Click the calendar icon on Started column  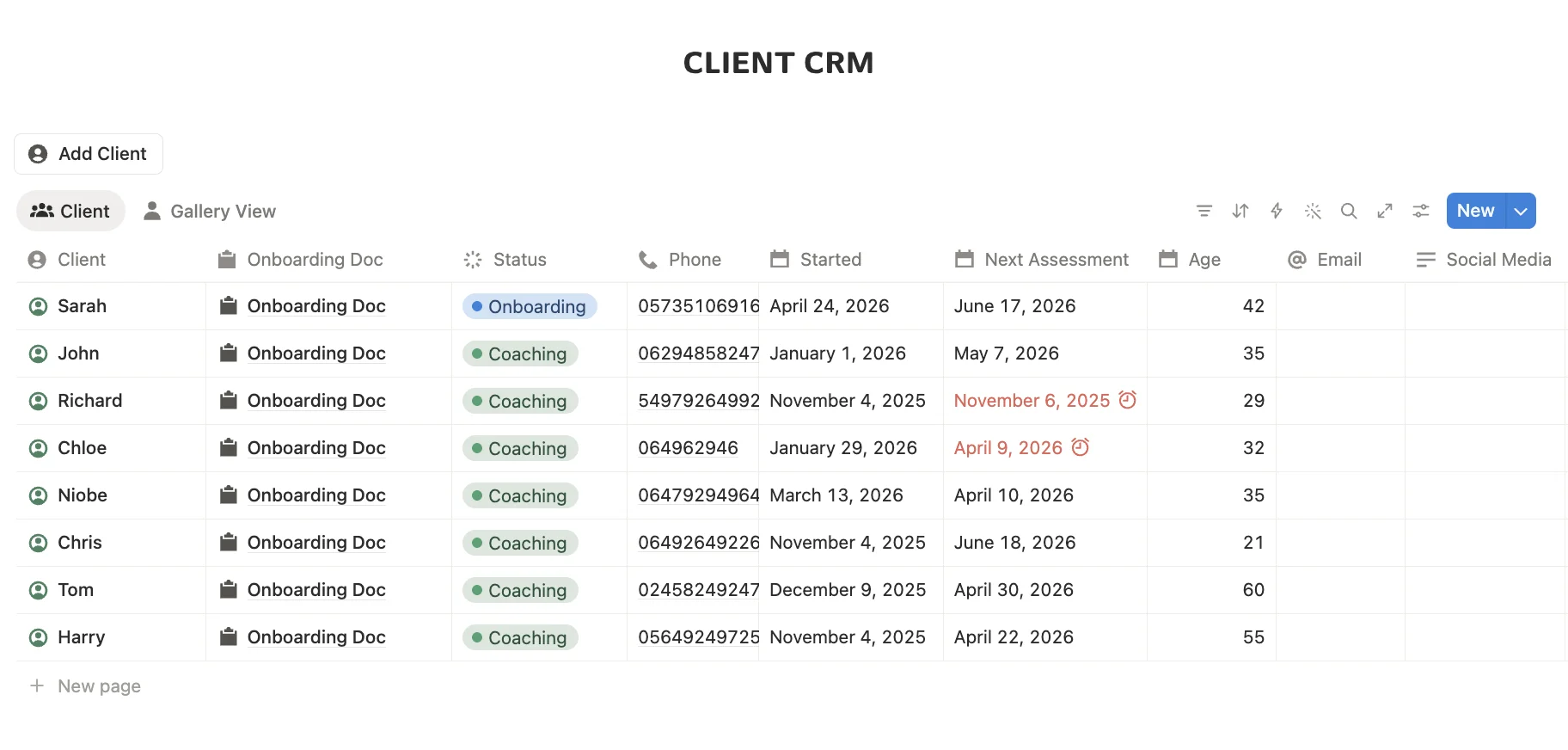pos(779,259)
